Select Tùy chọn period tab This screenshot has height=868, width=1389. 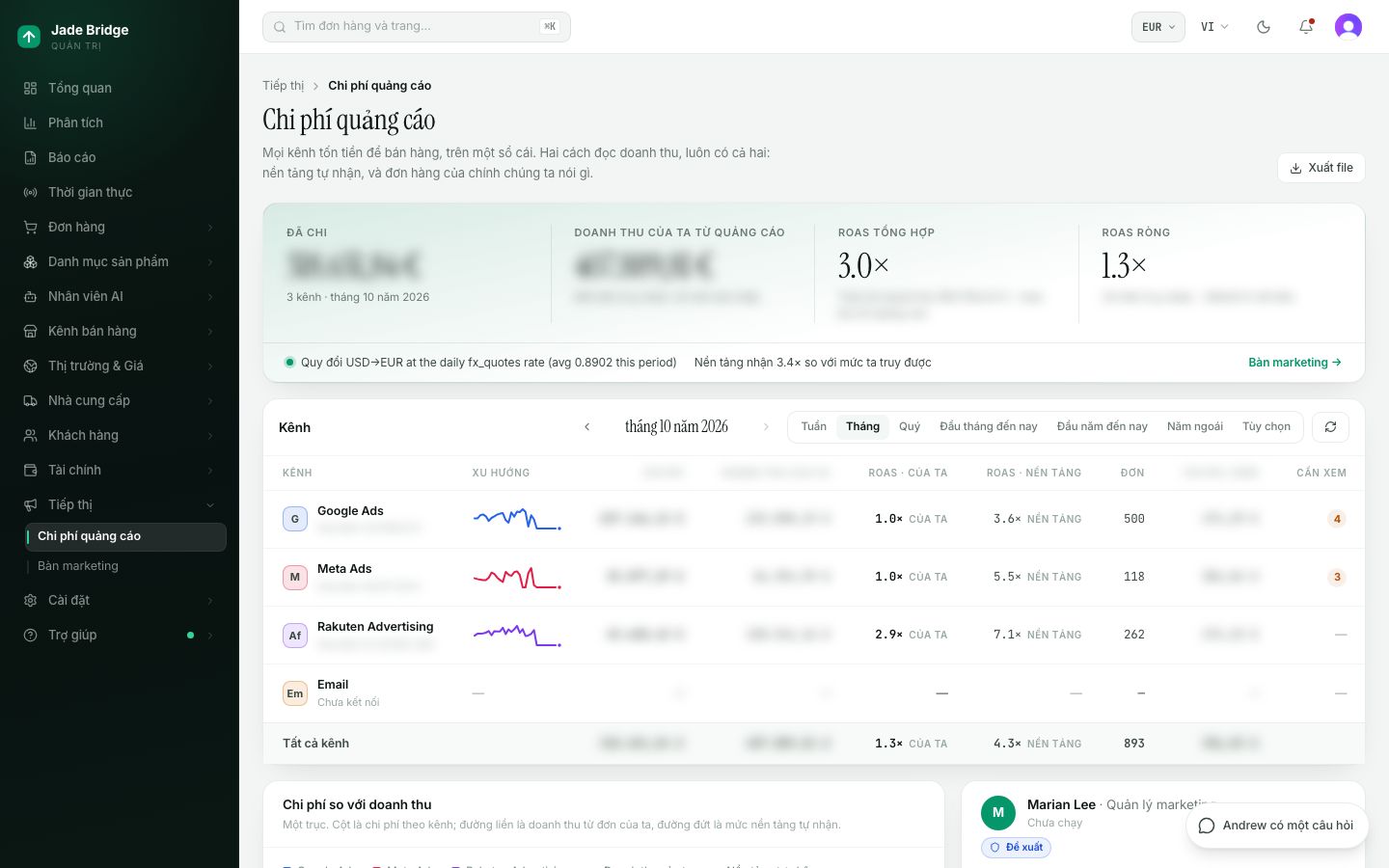(1266, 426)
